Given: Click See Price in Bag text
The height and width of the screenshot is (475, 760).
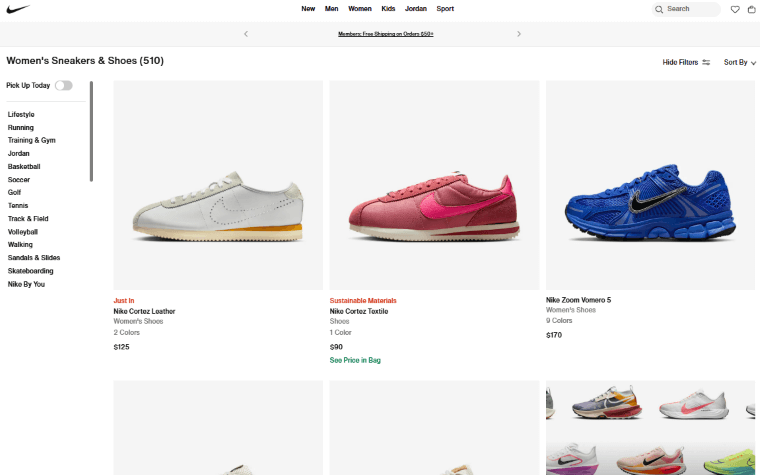Looking at the screenshot, I should [x=355, y=361].
